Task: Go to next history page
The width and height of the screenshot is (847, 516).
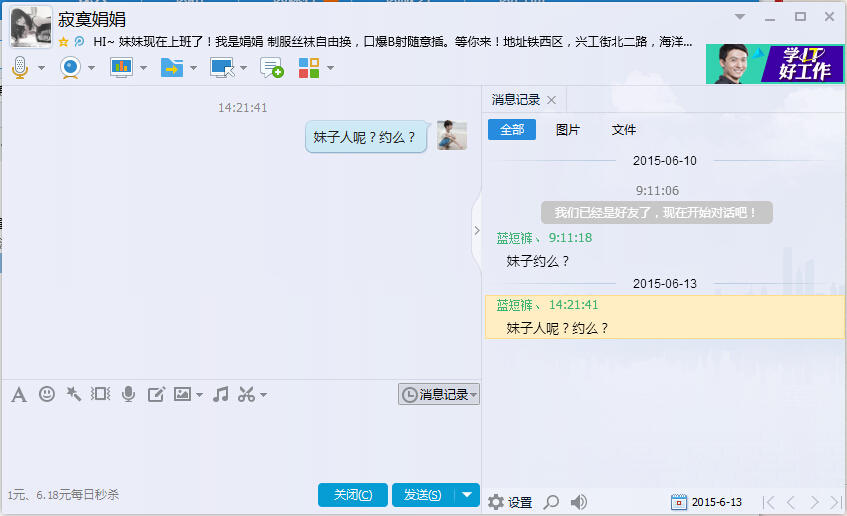Action: [814, 502]
